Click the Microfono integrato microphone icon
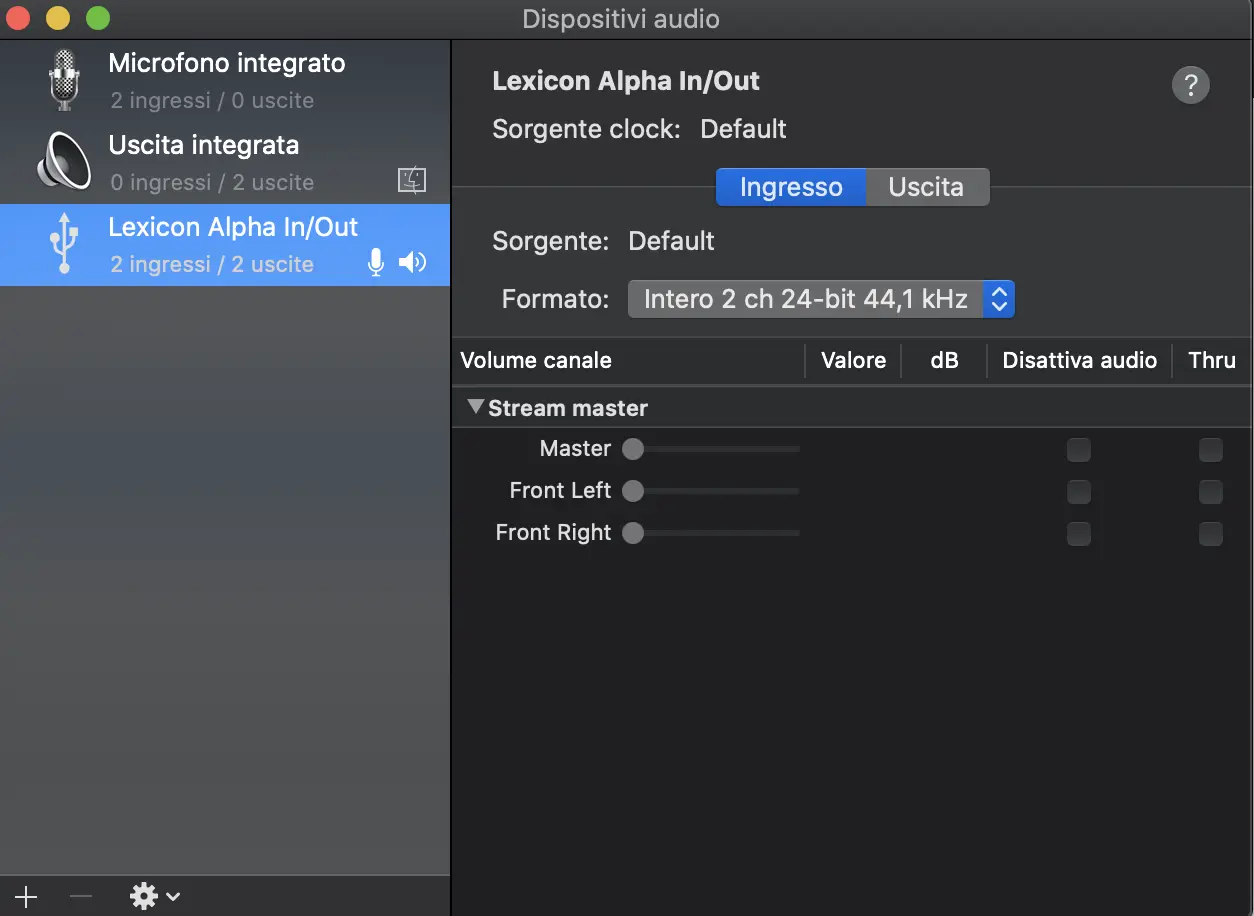 pyautogui.click(x=64, y=80)
